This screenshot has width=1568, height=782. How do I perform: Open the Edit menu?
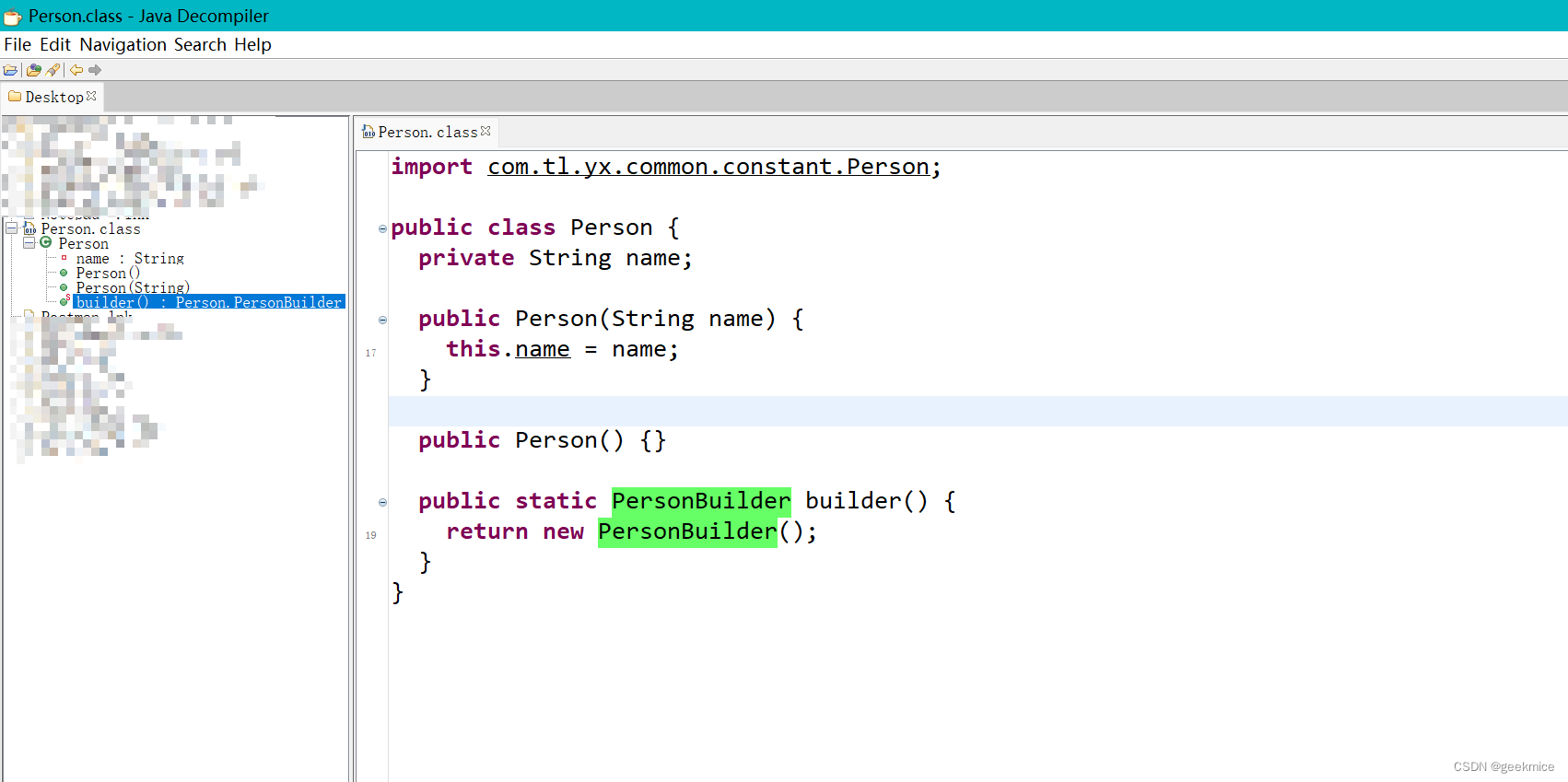(x=55, y=44)
